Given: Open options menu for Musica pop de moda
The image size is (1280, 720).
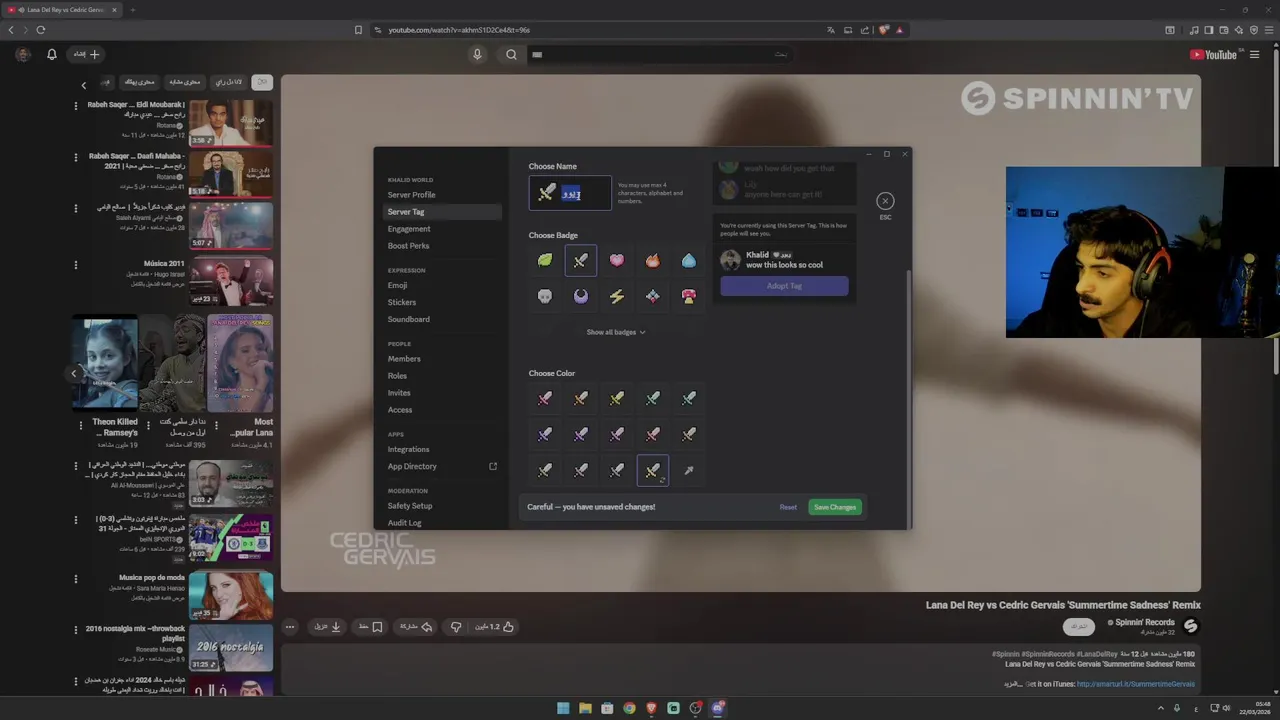Looking at the screenshot, I should pos(76,577).
